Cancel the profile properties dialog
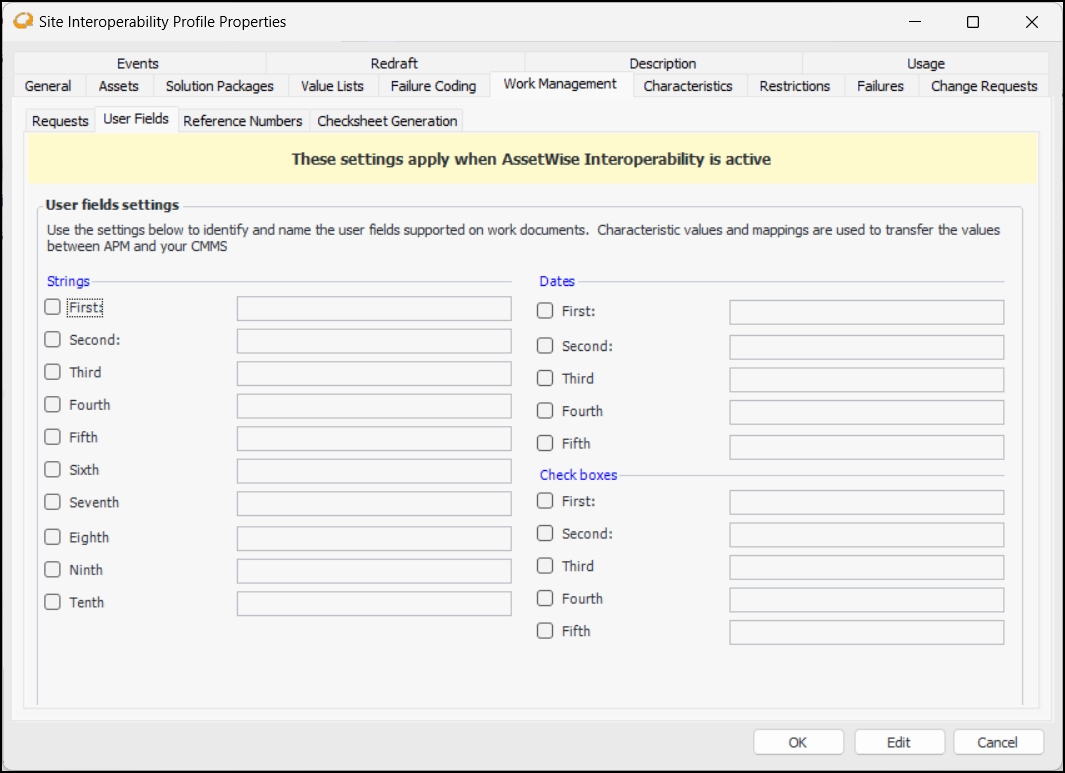The width and height of the screenshot is (1065, 773). [x=997, y=742]
